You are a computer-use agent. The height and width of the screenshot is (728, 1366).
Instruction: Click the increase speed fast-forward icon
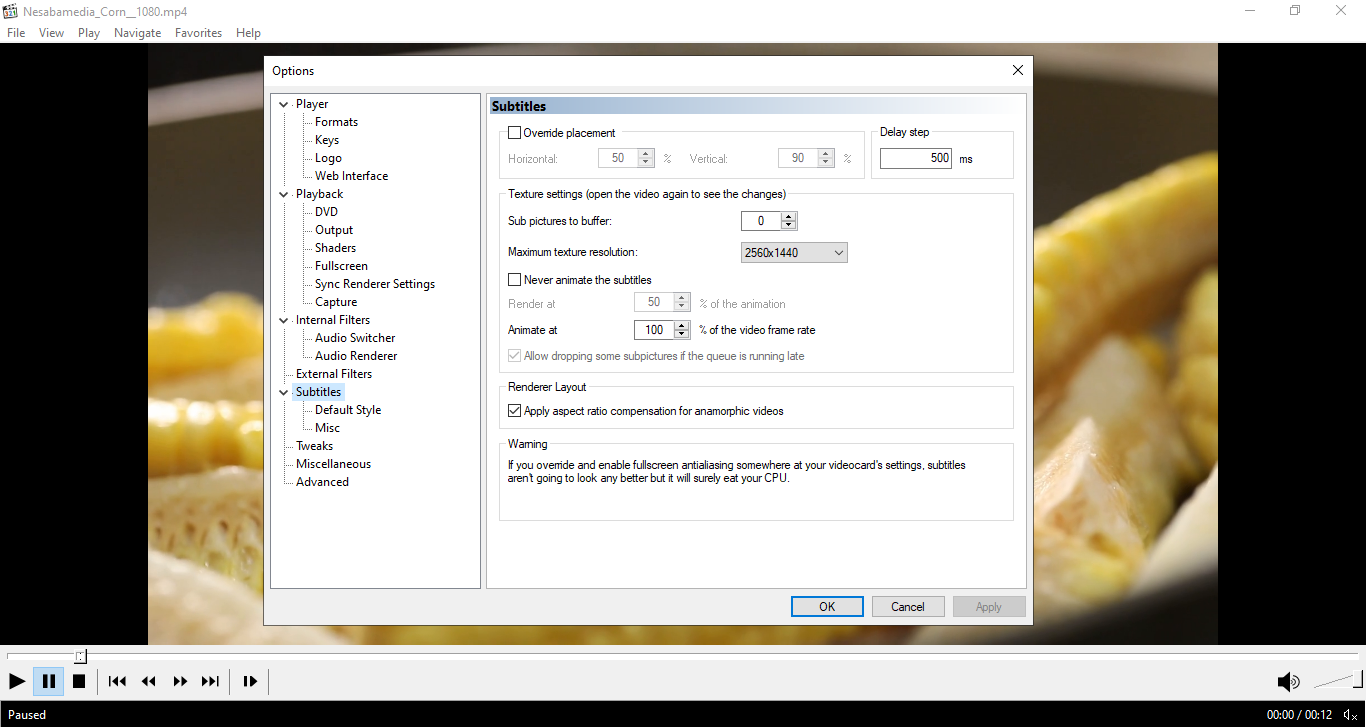[180, 681]
